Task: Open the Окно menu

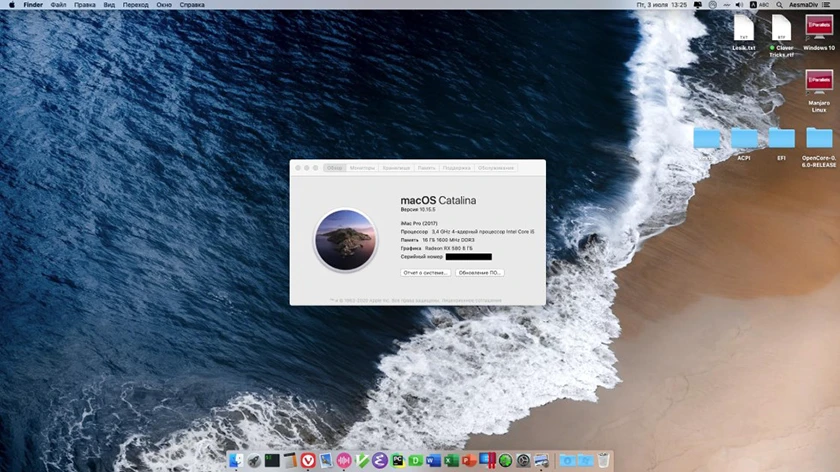Action: pyautogui.click(x=164, y=5)
